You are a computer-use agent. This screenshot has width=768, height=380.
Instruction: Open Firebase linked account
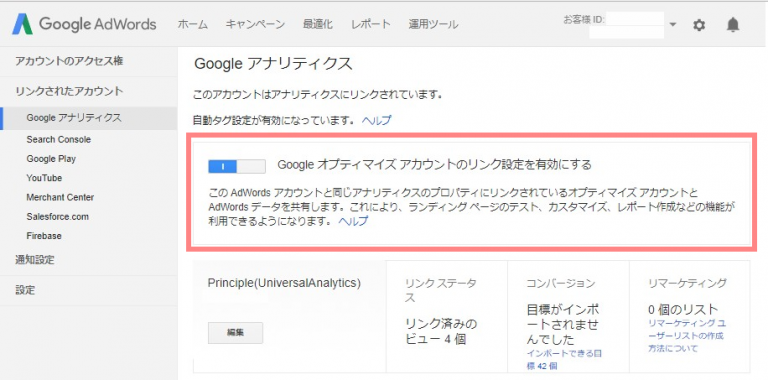[x=44, y=236]
